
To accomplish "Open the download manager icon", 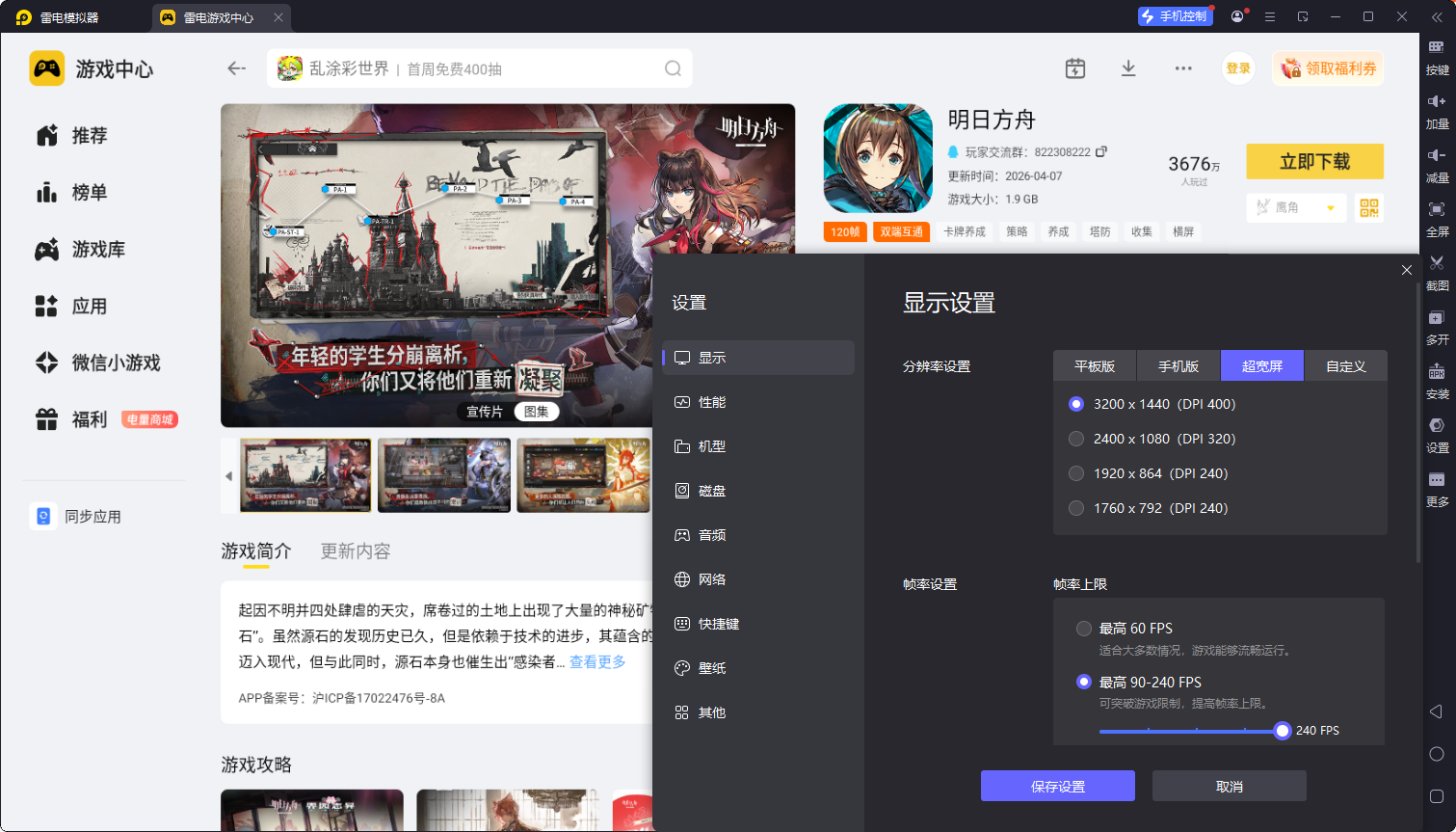I will (x=1128, y=68).
